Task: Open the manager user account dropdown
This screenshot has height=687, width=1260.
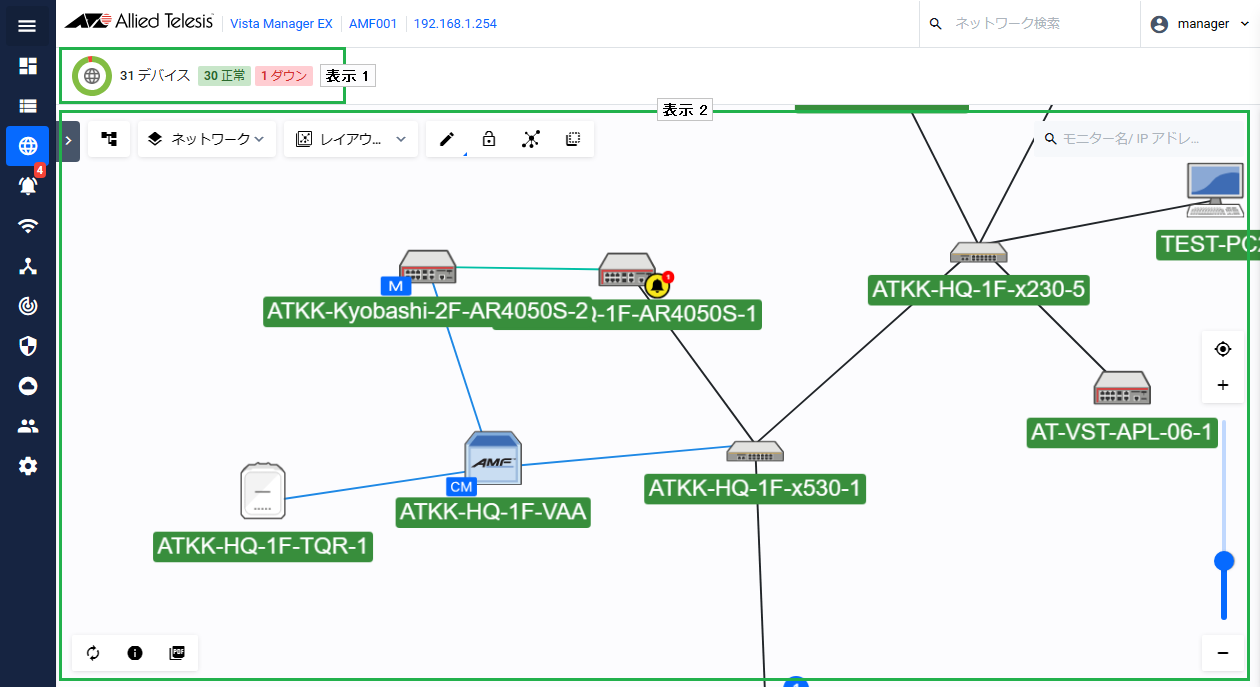Action: tap(1200, 24)
